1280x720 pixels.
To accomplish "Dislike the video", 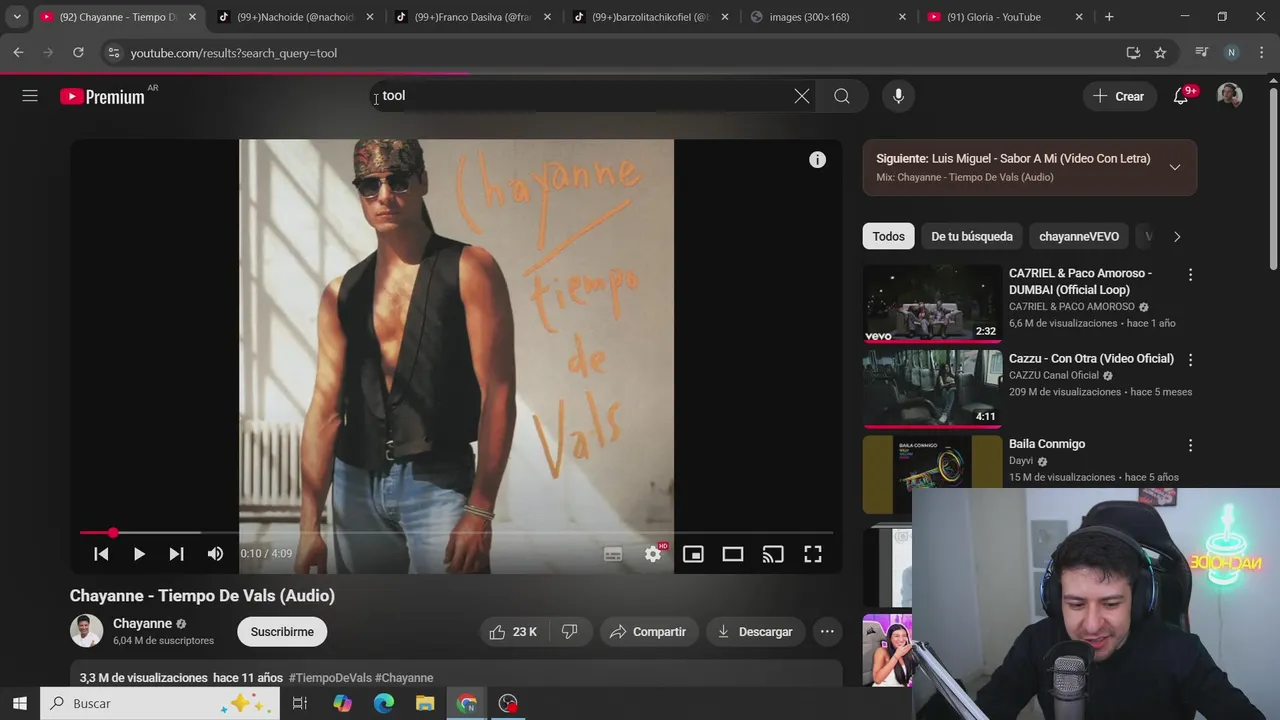I will click(569, 632).
